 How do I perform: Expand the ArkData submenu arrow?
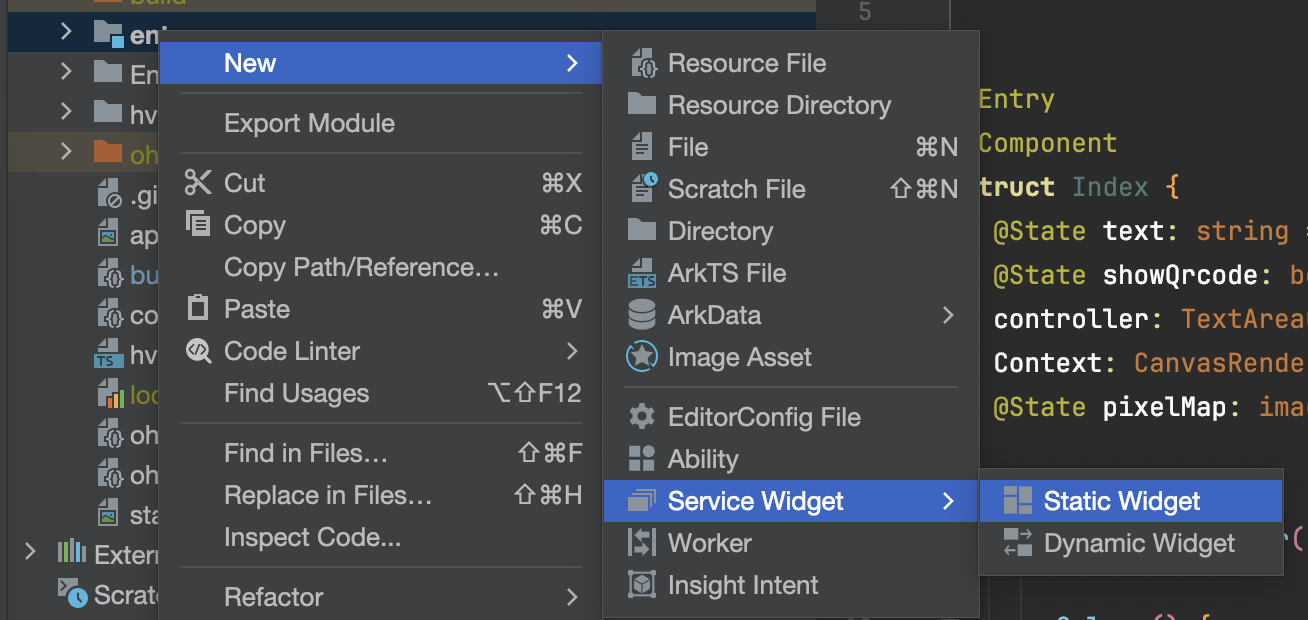point(948,315)
